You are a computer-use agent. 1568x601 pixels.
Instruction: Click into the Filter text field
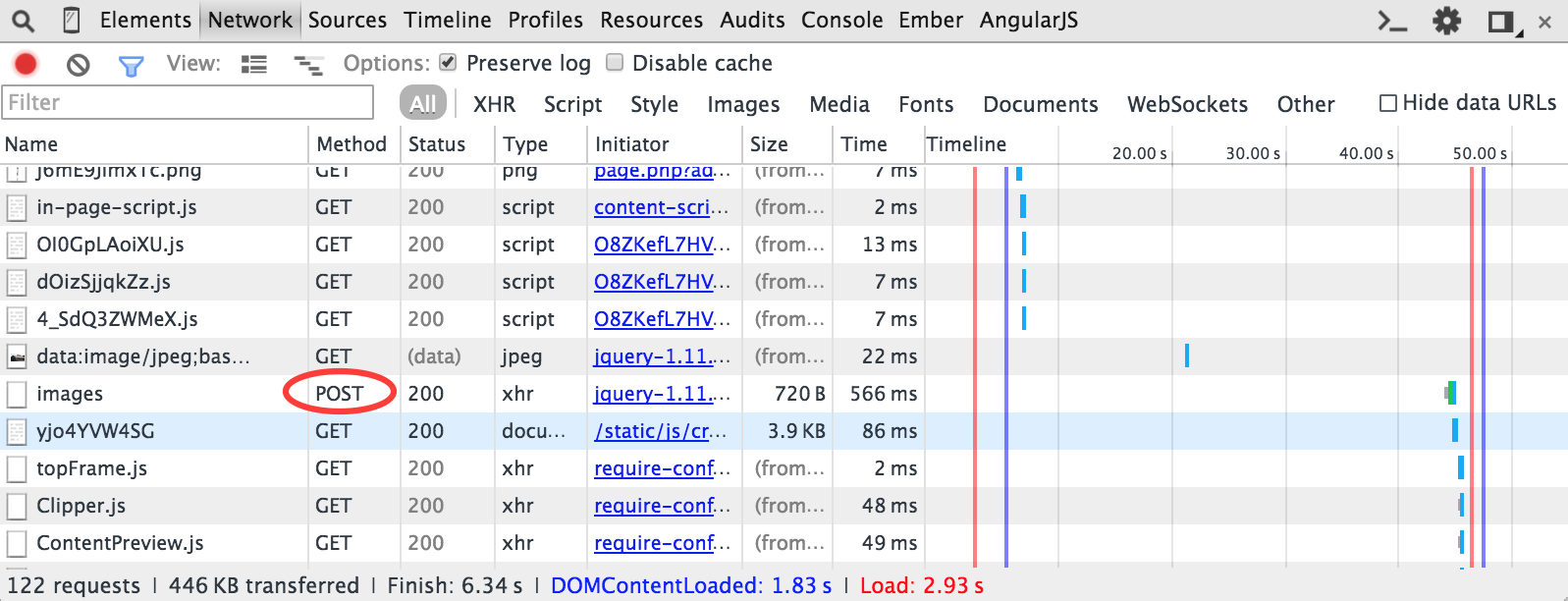point(189,102)
